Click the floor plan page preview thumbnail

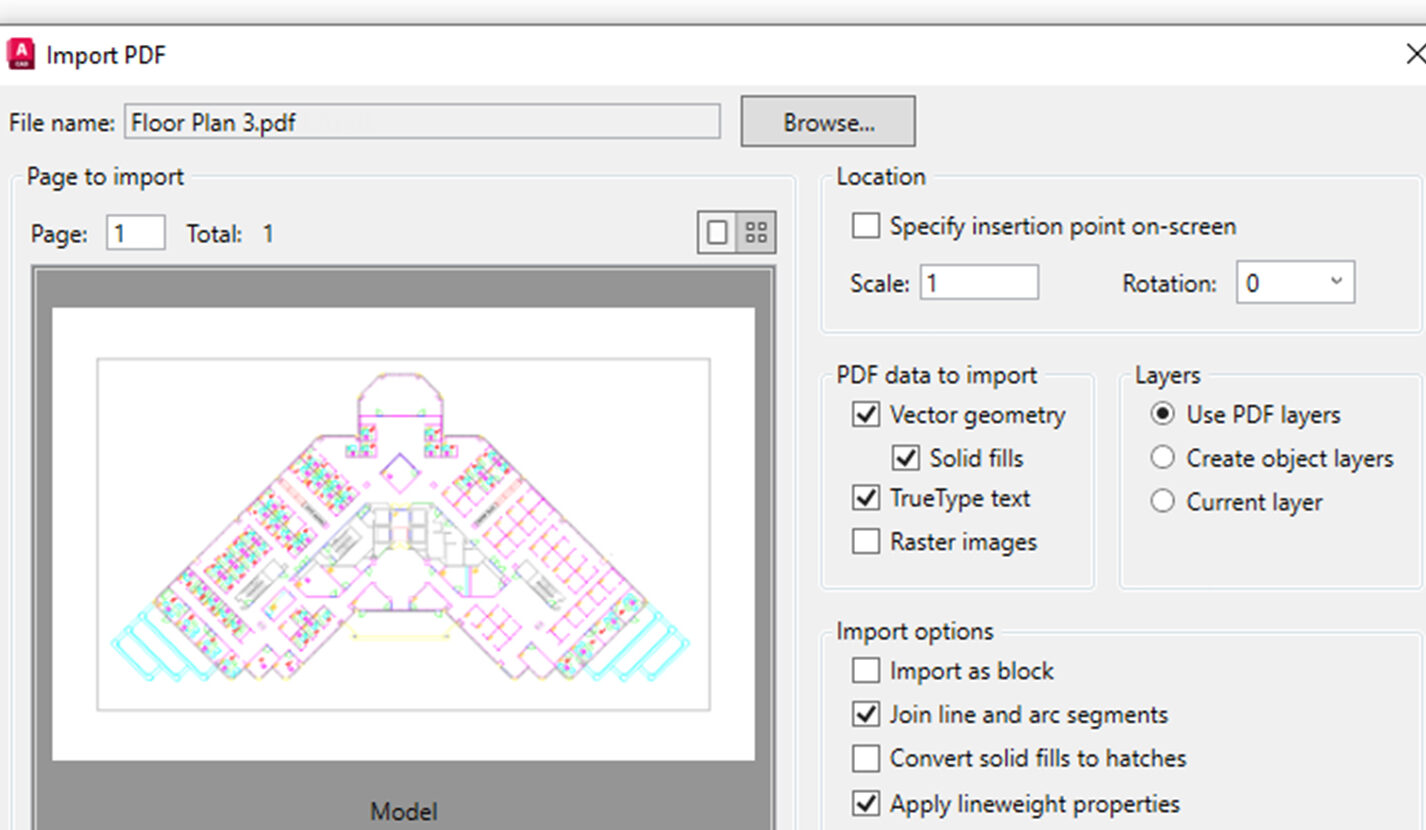point(403,533)
